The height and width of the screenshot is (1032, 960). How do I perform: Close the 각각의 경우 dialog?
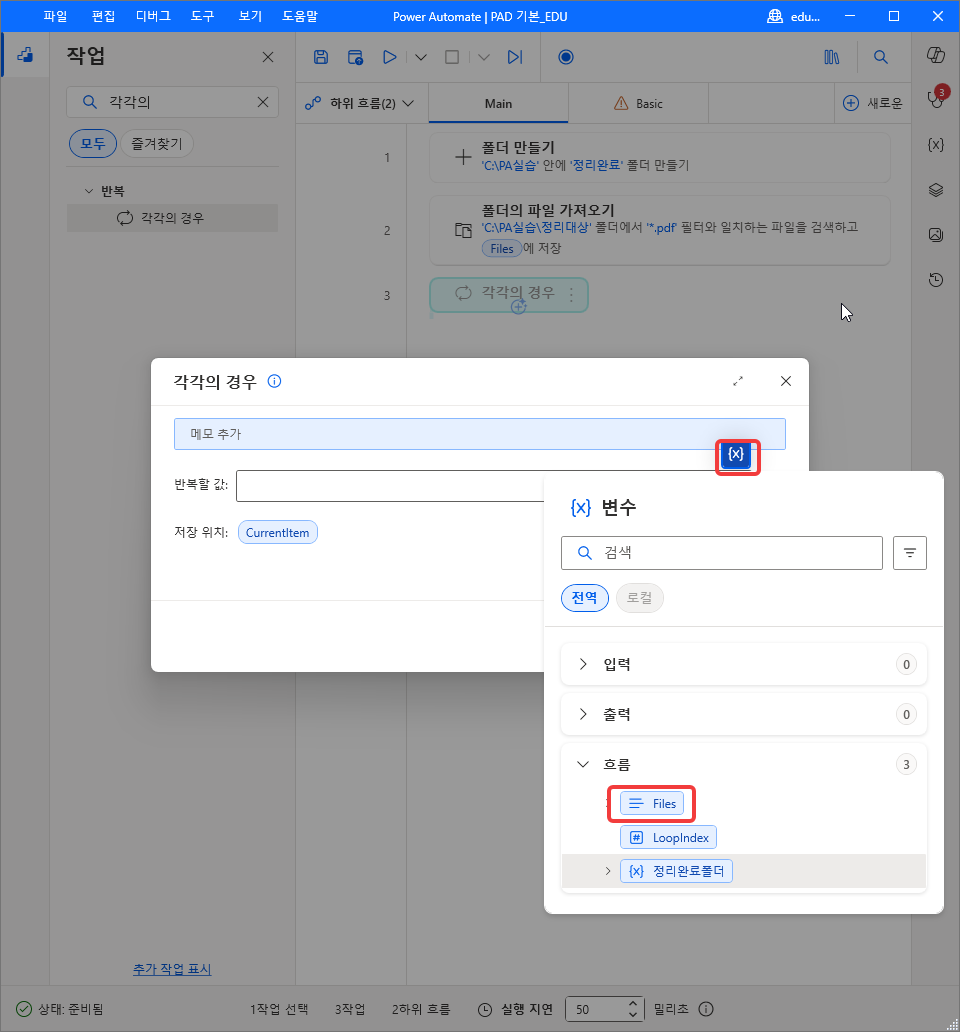(786, 381)
